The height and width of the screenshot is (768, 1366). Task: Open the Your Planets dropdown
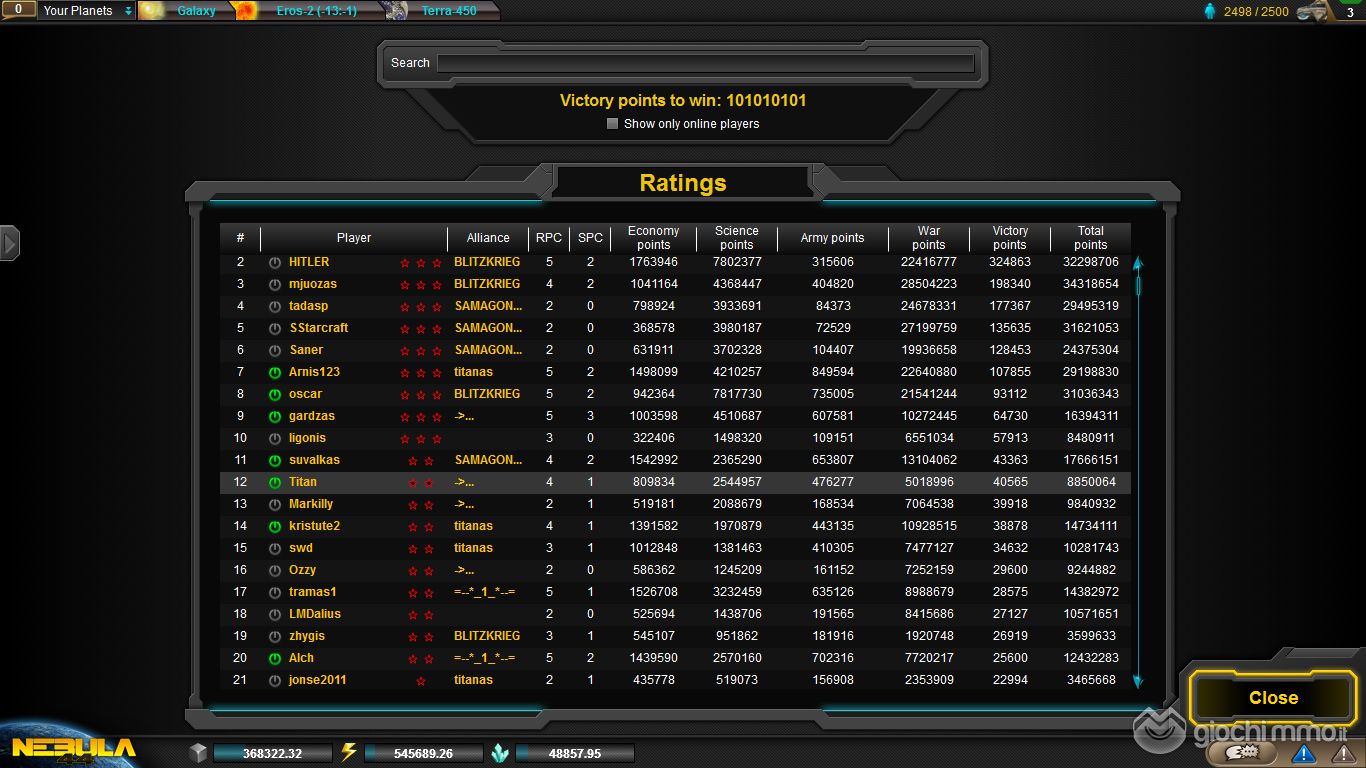coord(87,11)
